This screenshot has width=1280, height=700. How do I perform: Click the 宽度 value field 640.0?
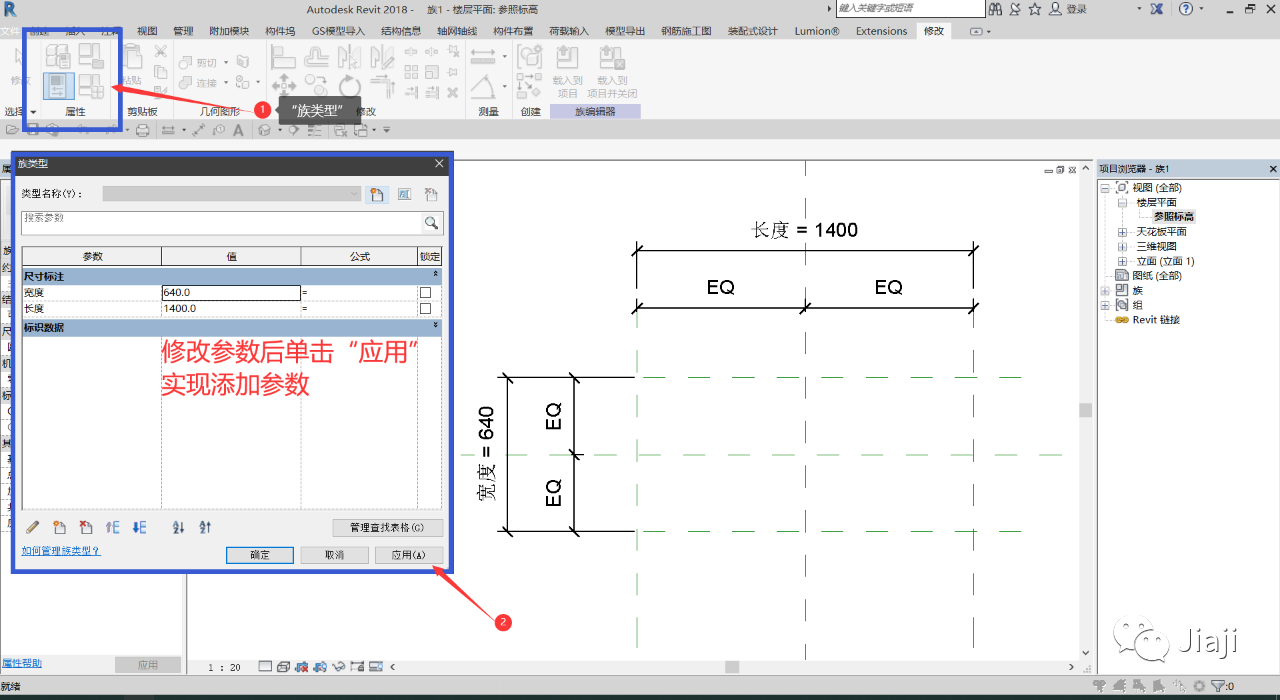tap(230, 293)
